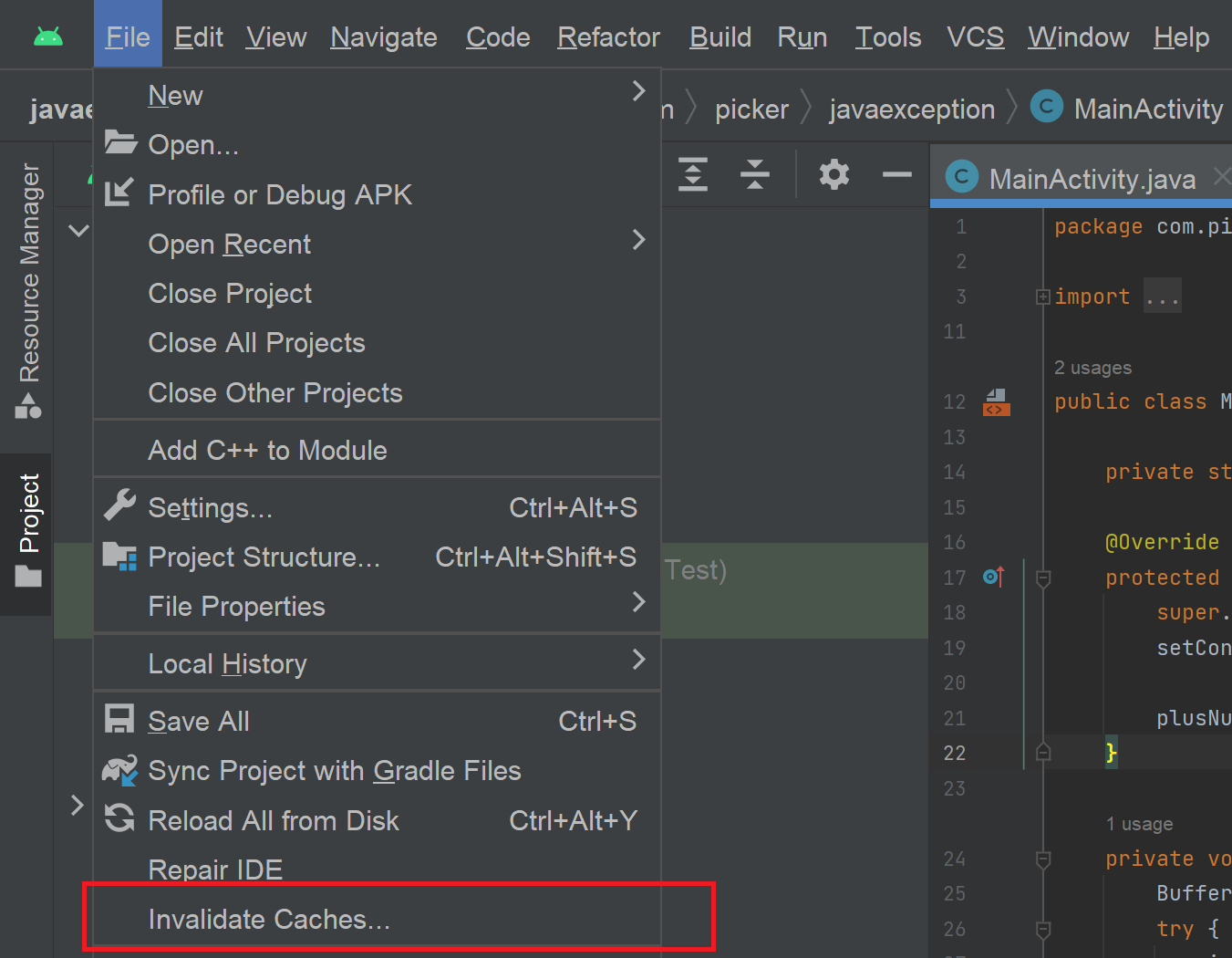Choose Sync Project with Gradle Files
The image size is (1232, 958).
(377, 770)
